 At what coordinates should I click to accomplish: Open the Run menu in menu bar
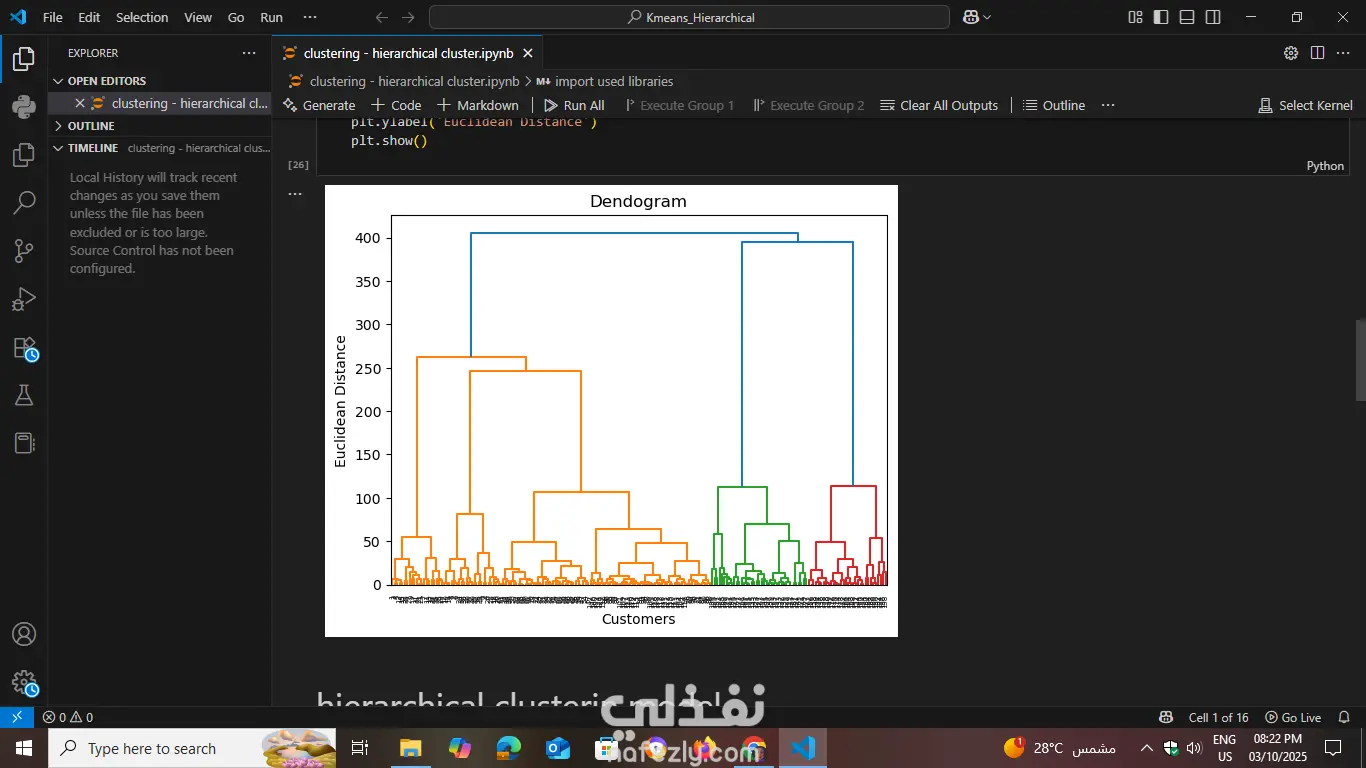pyautogui.click(x=270, y=17)
